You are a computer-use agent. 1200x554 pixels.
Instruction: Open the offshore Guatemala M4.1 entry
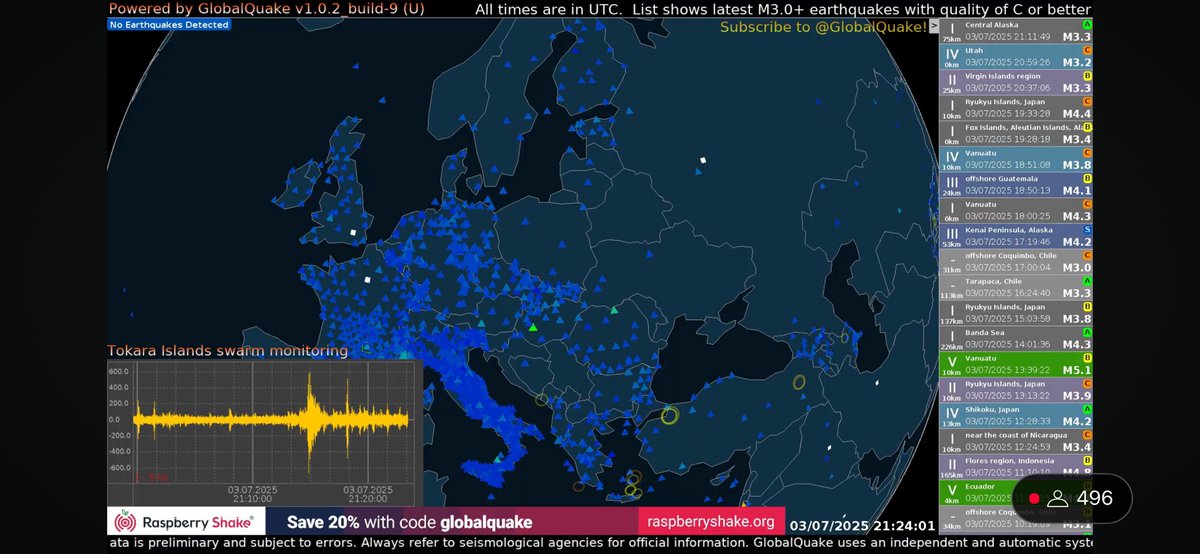[x=1016, y=184]
